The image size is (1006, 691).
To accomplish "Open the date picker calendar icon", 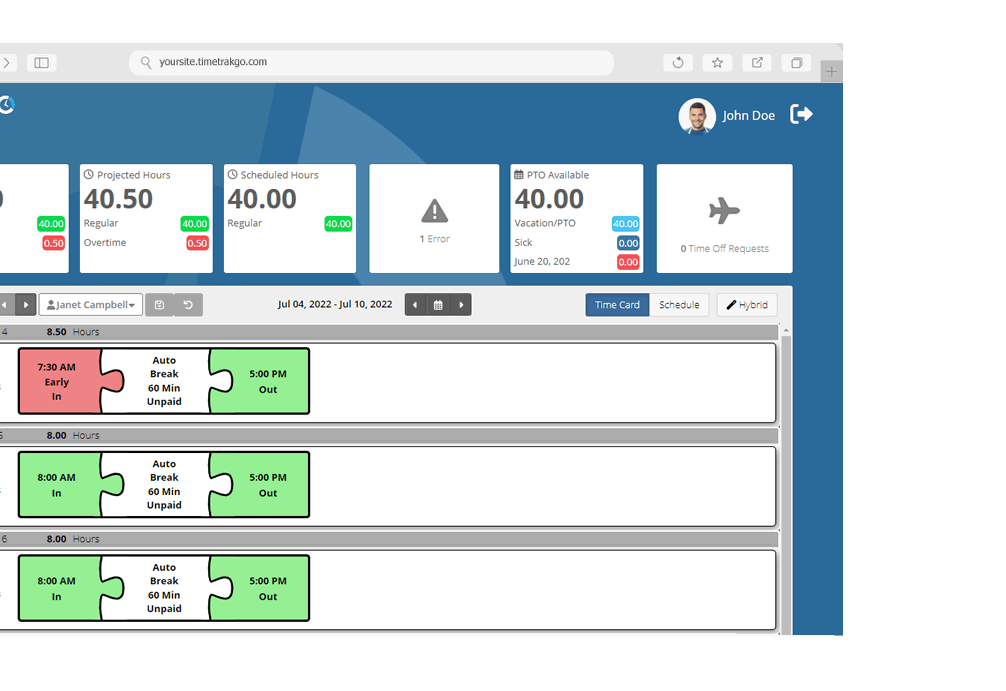I will click(438, 305).
